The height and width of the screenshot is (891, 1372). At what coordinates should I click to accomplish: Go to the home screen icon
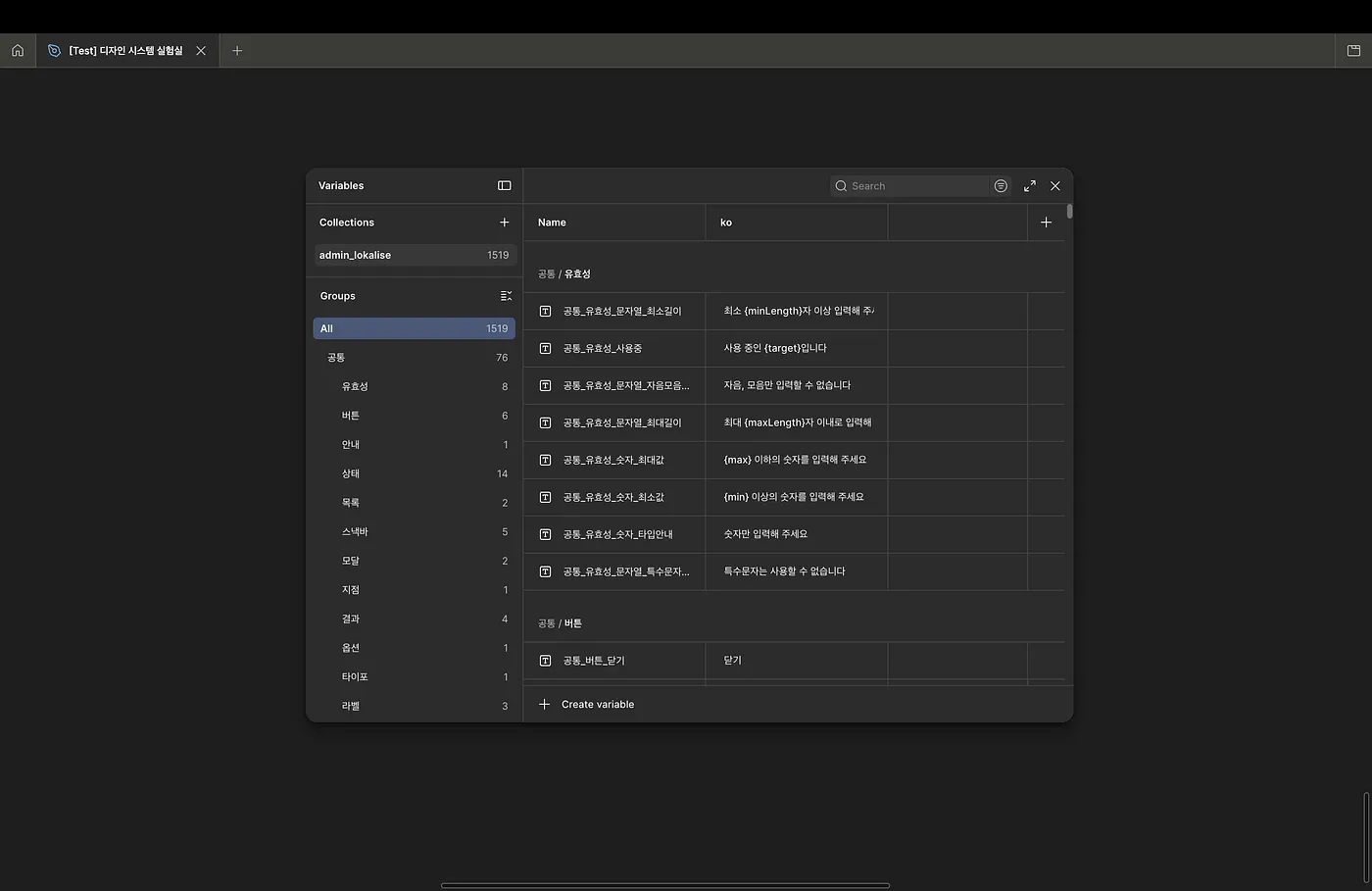tap(18, 51)
